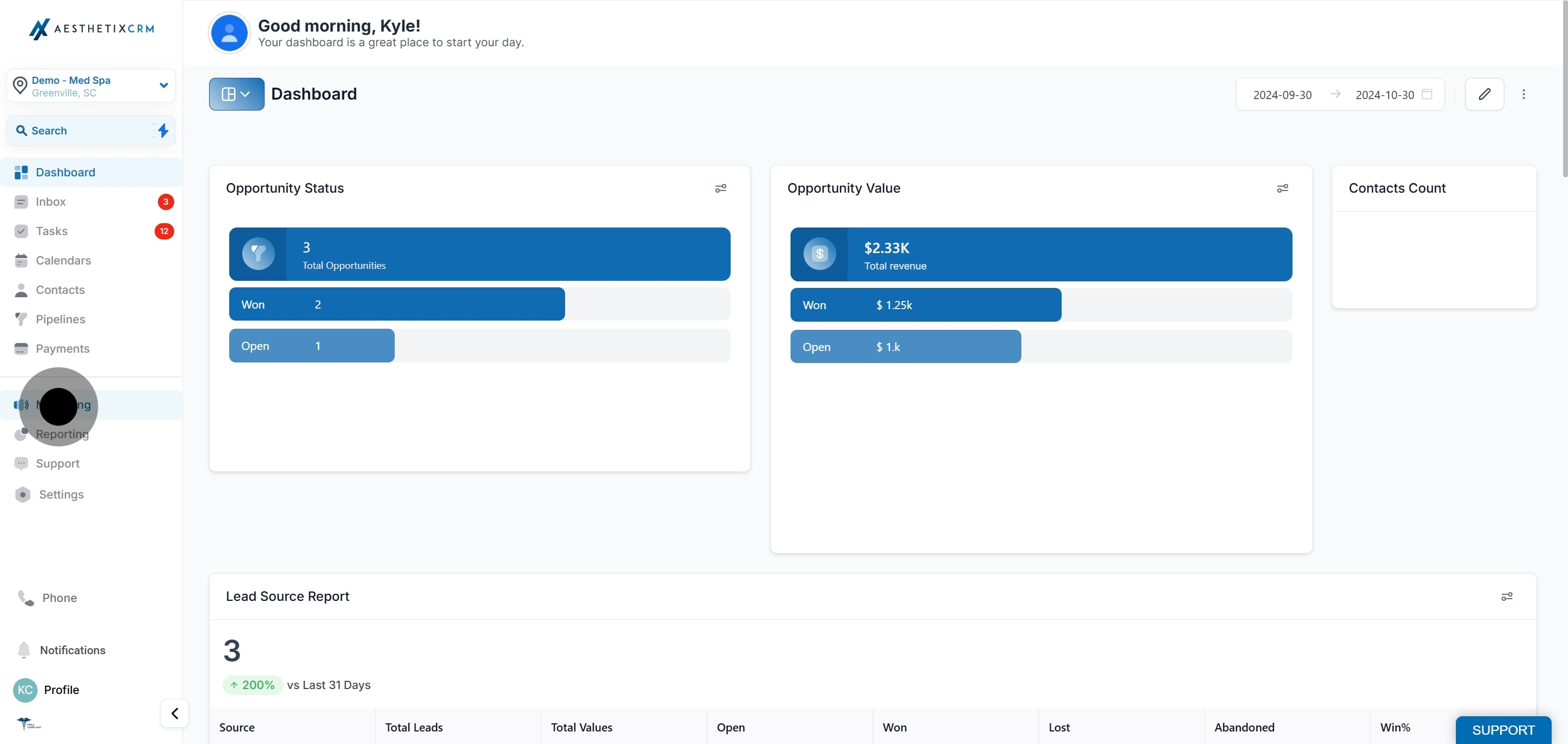Image resolution: width=1568 pixels, height=744 pixels.
Task: Open the Inbox menu item
Action: point(51,202)
